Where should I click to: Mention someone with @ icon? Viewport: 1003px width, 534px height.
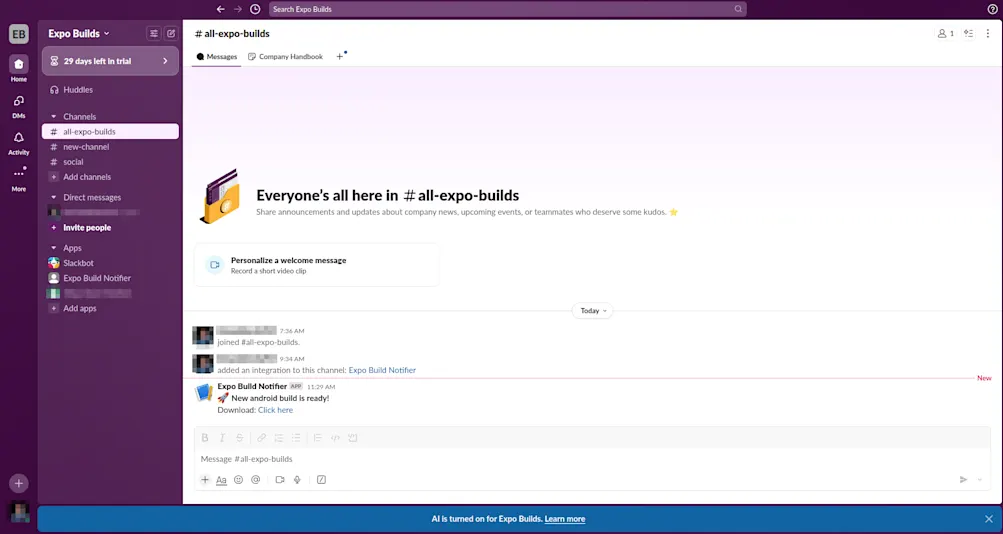[256, 480]
